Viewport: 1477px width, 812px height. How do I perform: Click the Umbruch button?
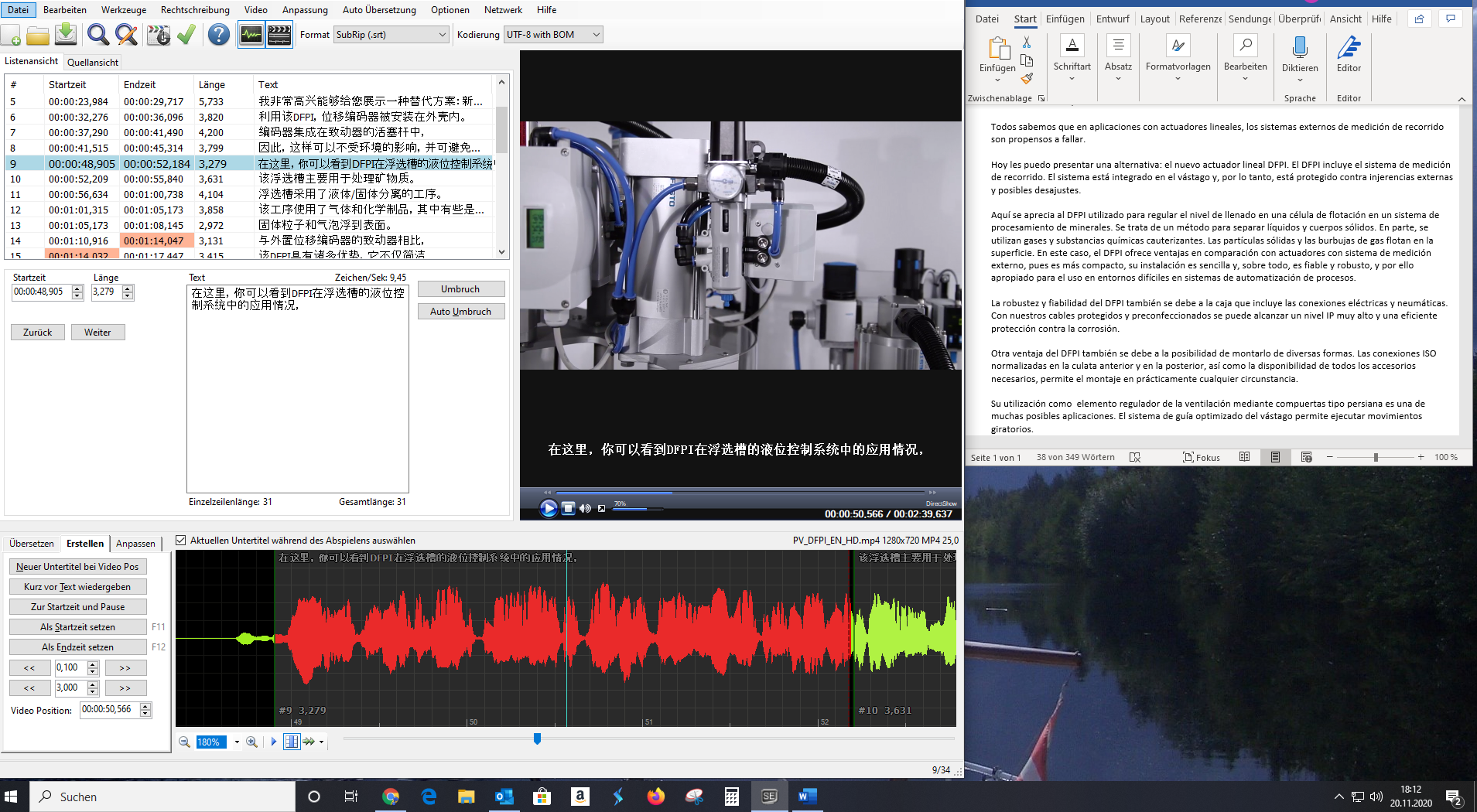pyautogui.click(x=461, y=289)
